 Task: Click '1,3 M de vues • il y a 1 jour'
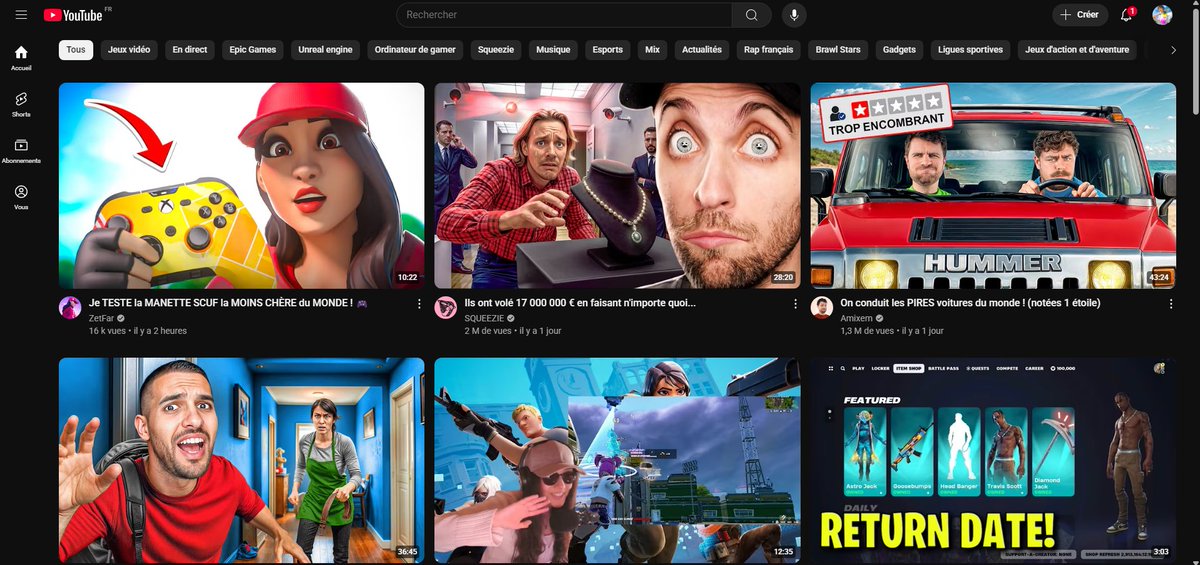click(892, 331)
